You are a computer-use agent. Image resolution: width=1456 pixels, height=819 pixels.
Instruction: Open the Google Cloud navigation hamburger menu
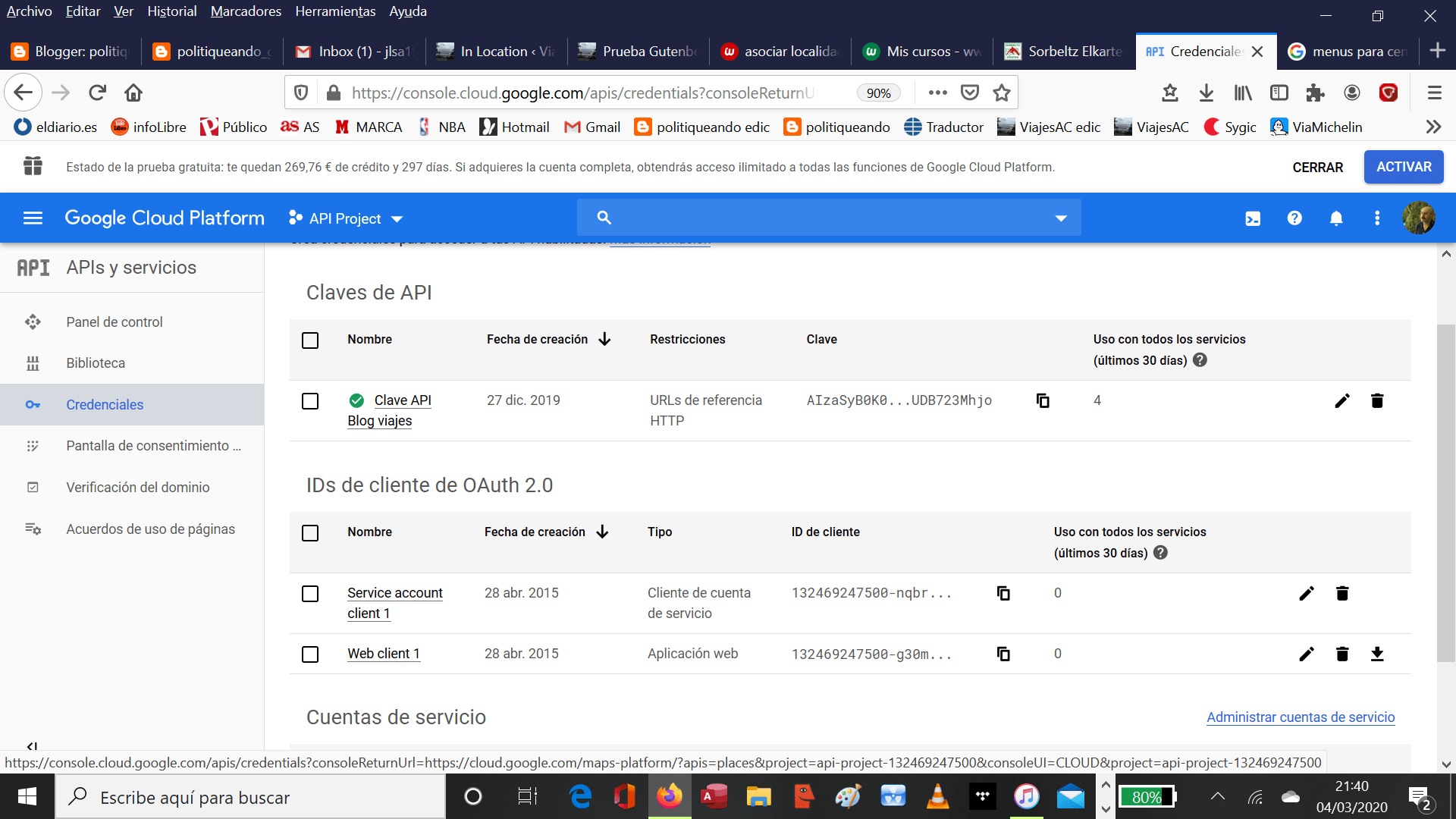click(x=33, y=218)
